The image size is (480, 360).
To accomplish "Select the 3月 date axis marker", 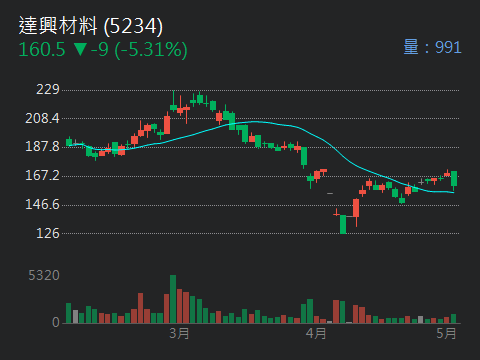I will [x=179, y=333].
